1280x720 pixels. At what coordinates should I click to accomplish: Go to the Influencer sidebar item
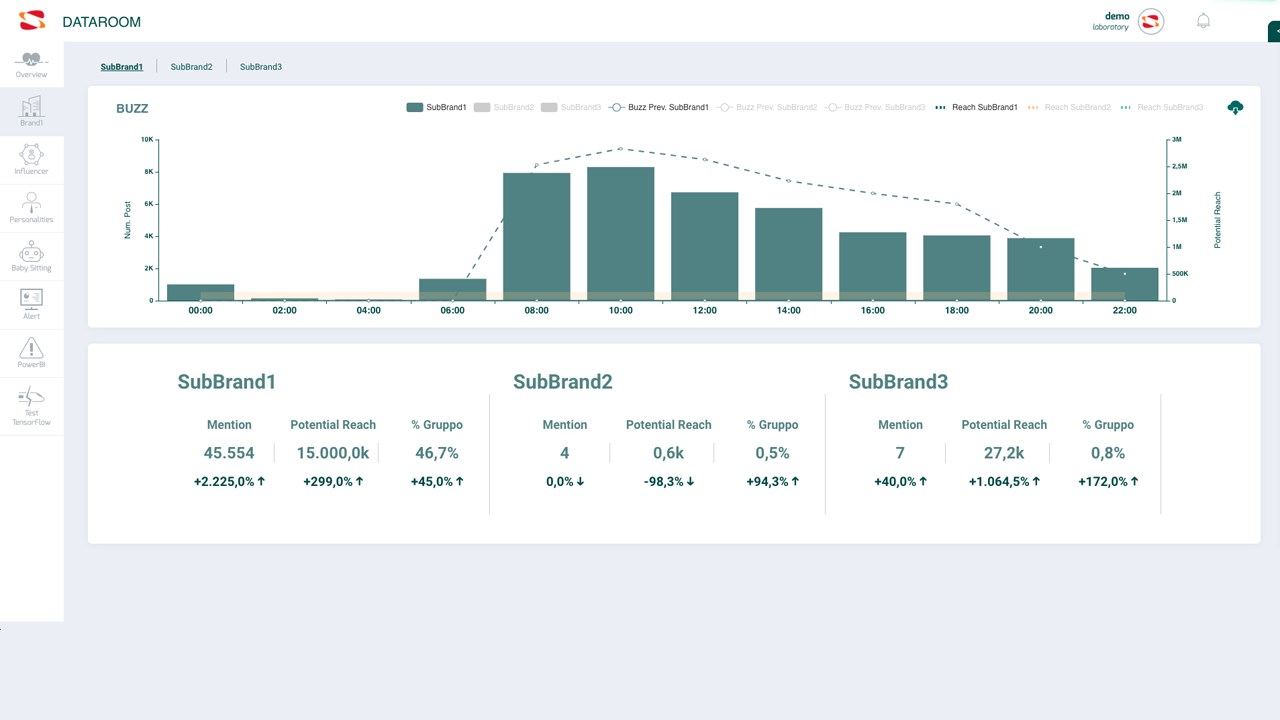(31, 160)
